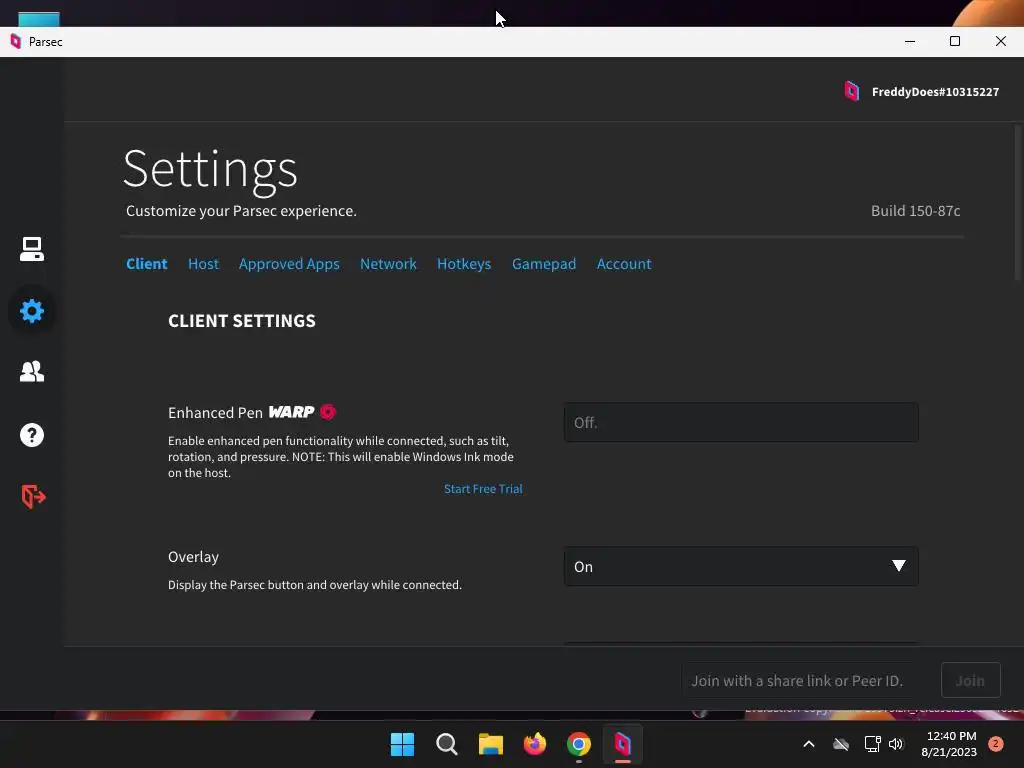Screen dimensions: 1024x768
Task: Open the Hotkeys tab
Action: (464, 264)
